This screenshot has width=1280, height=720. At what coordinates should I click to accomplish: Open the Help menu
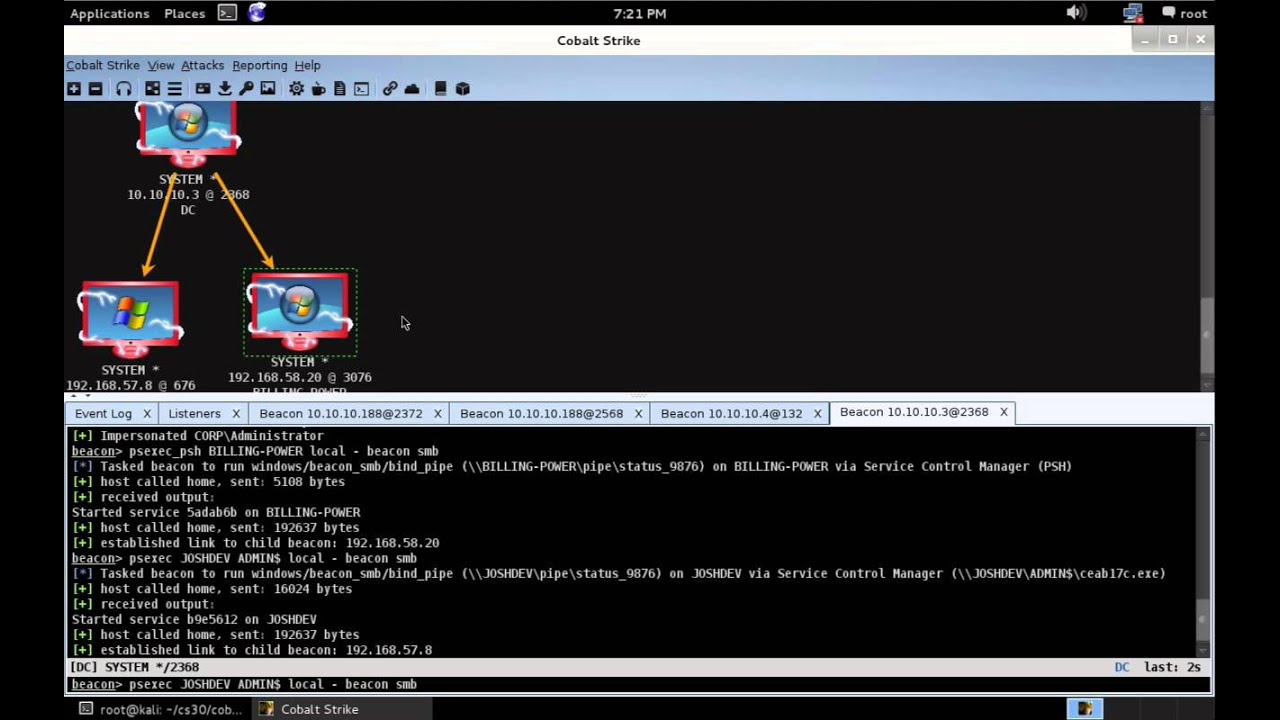(x=307, y=65)
